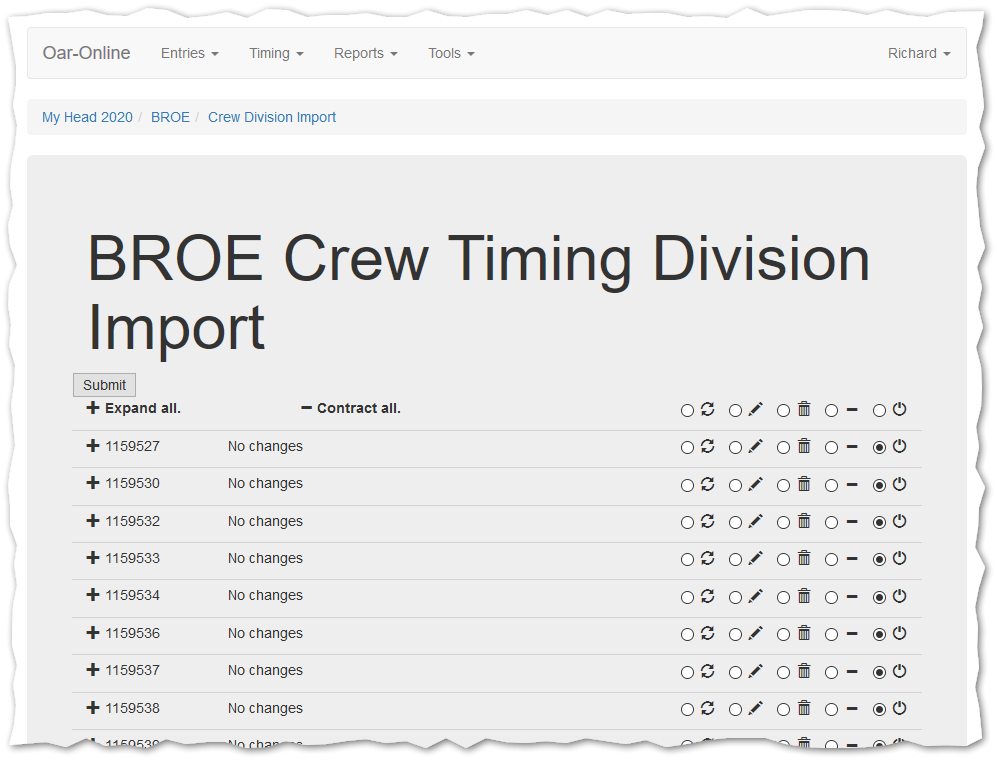Click the power icon for row 1159534
Screen dimensions: 997x760
pos(899,596)
